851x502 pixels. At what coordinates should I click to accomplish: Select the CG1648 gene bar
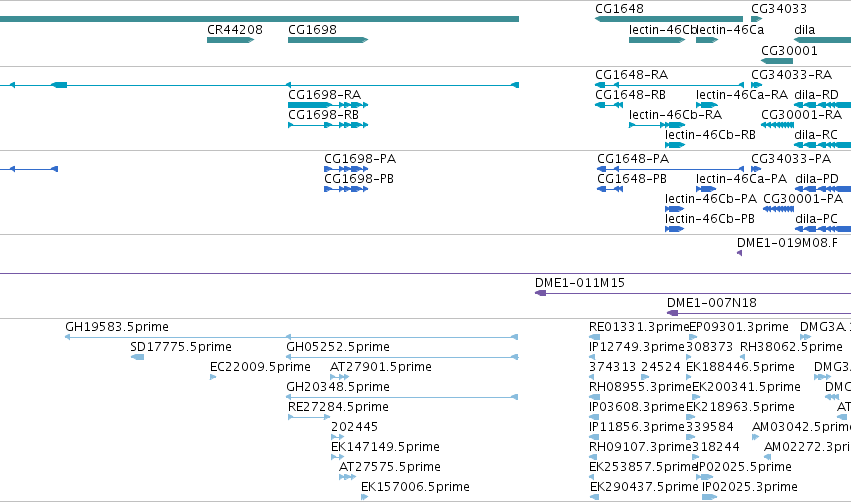click(x=669, y=19)
